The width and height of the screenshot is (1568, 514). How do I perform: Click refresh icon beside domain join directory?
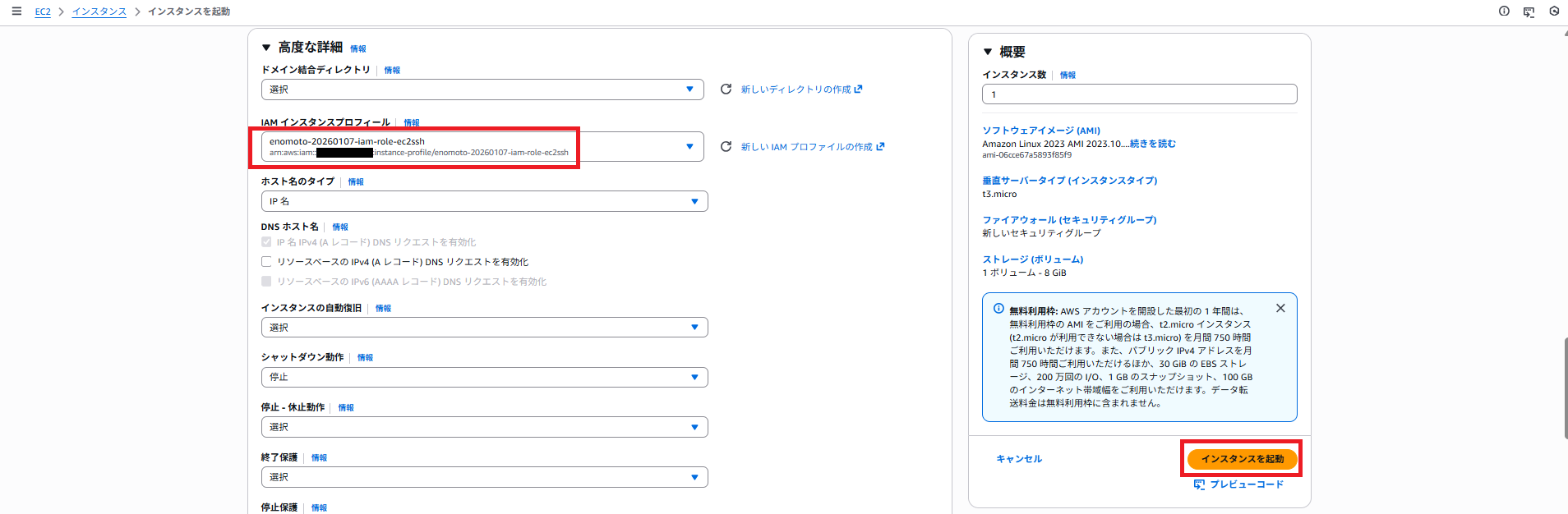coord(726,89)
